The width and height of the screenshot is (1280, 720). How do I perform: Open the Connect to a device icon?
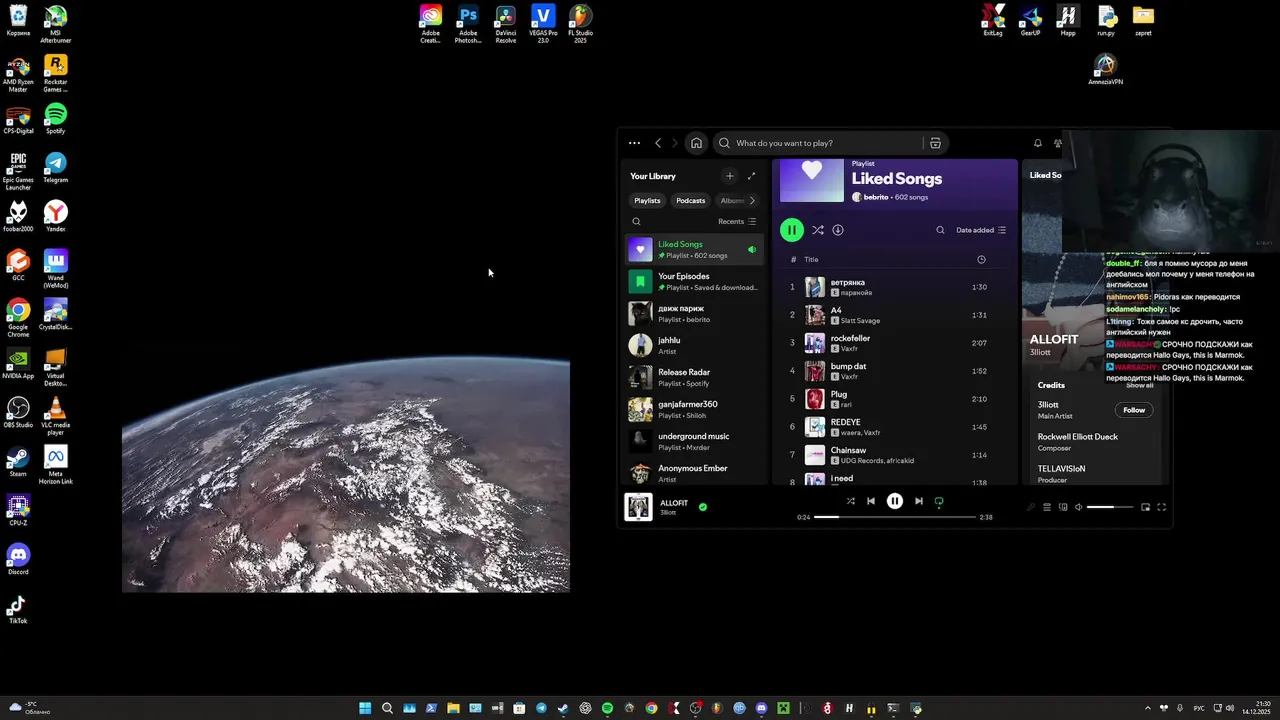[1063, 507]
